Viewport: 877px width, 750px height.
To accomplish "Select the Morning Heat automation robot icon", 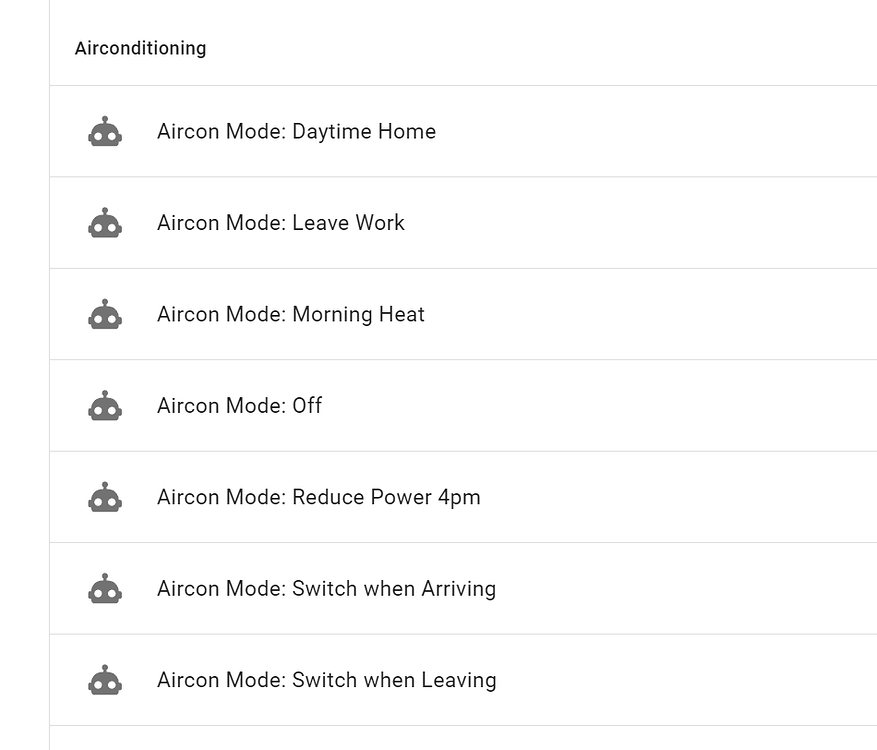I will 105,314.
